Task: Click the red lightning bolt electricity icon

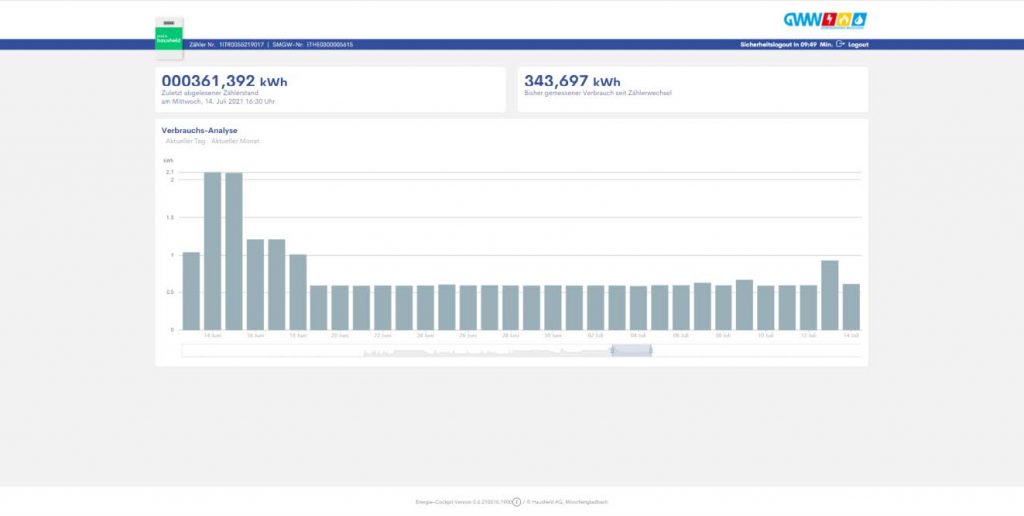Action: click(x=829, y=19)
